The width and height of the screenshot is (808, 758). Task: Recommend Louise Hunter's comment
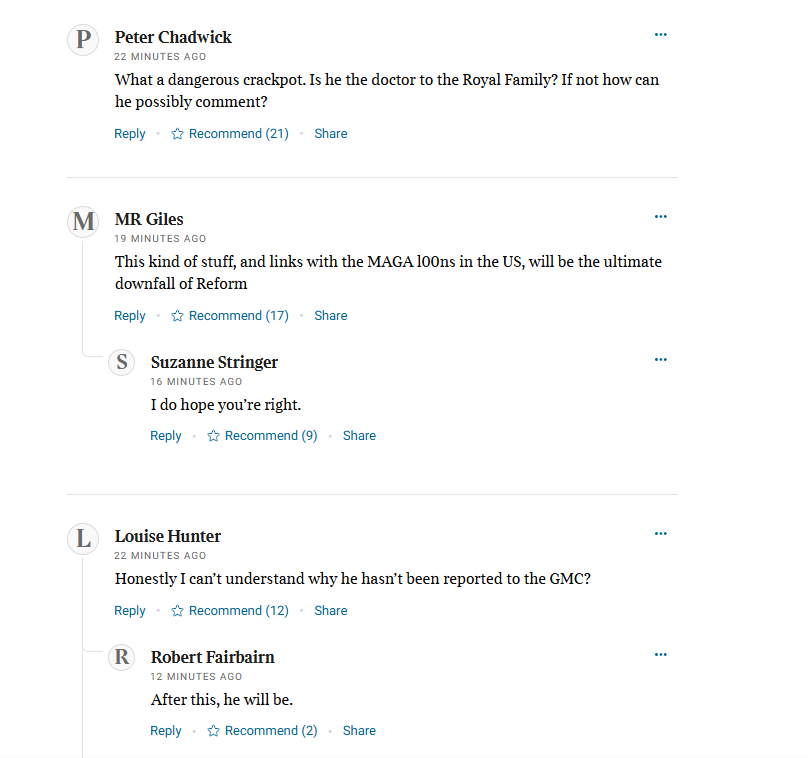pos(230,611)
